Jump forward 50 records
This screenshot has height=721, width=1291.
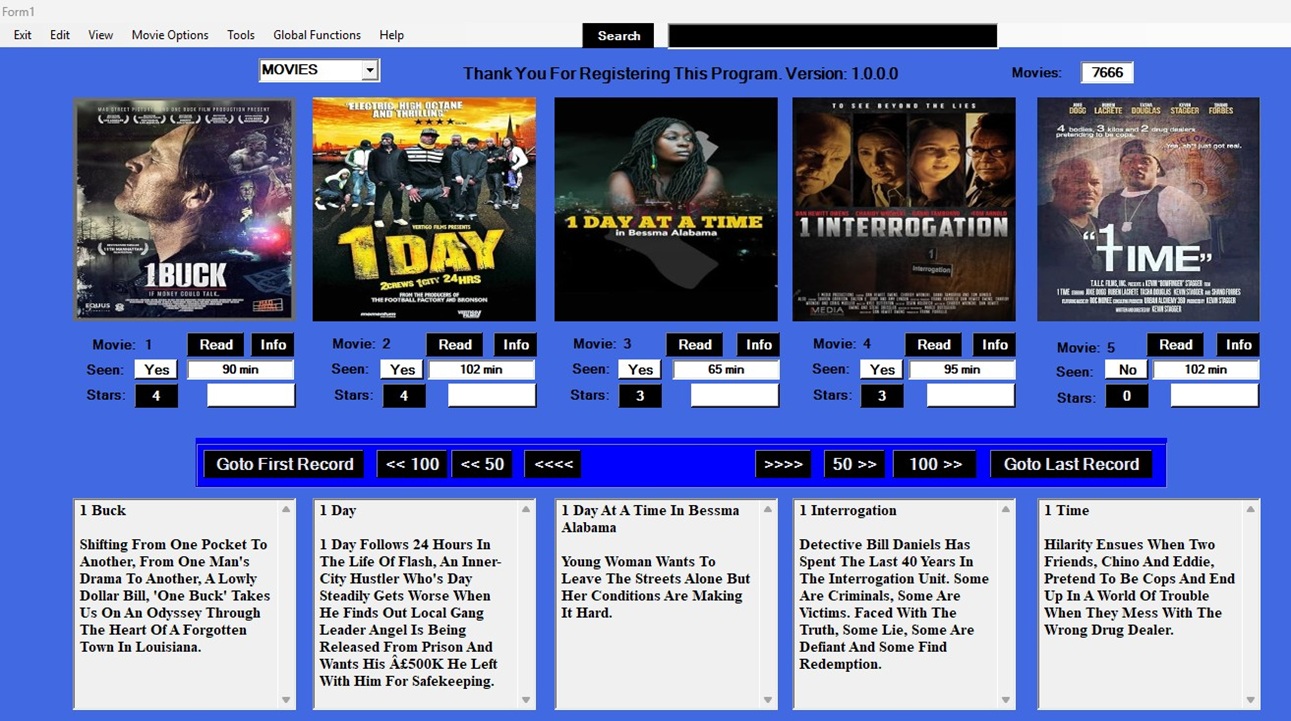point(855,464)
